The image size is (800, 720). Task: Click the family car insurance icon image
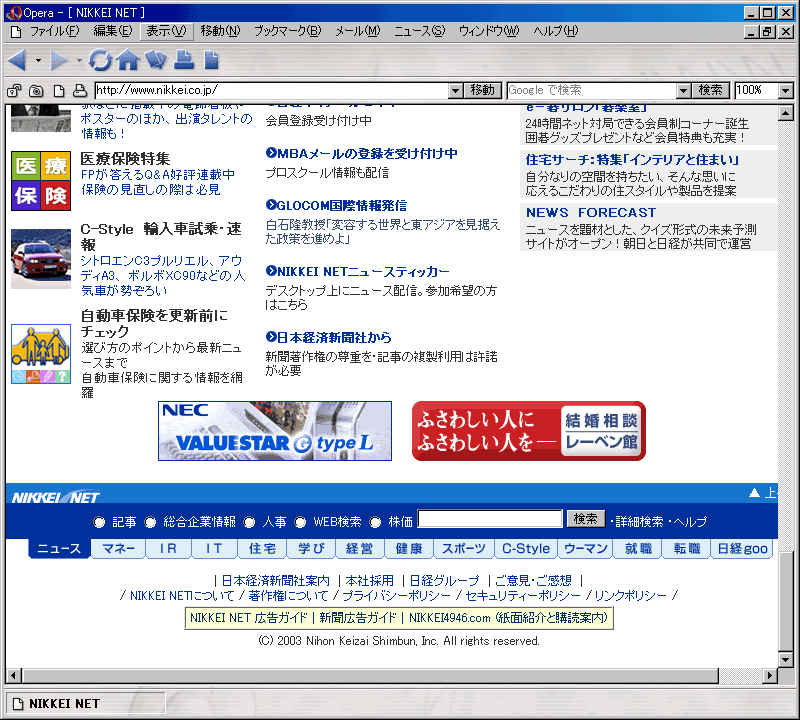[41, 354]
